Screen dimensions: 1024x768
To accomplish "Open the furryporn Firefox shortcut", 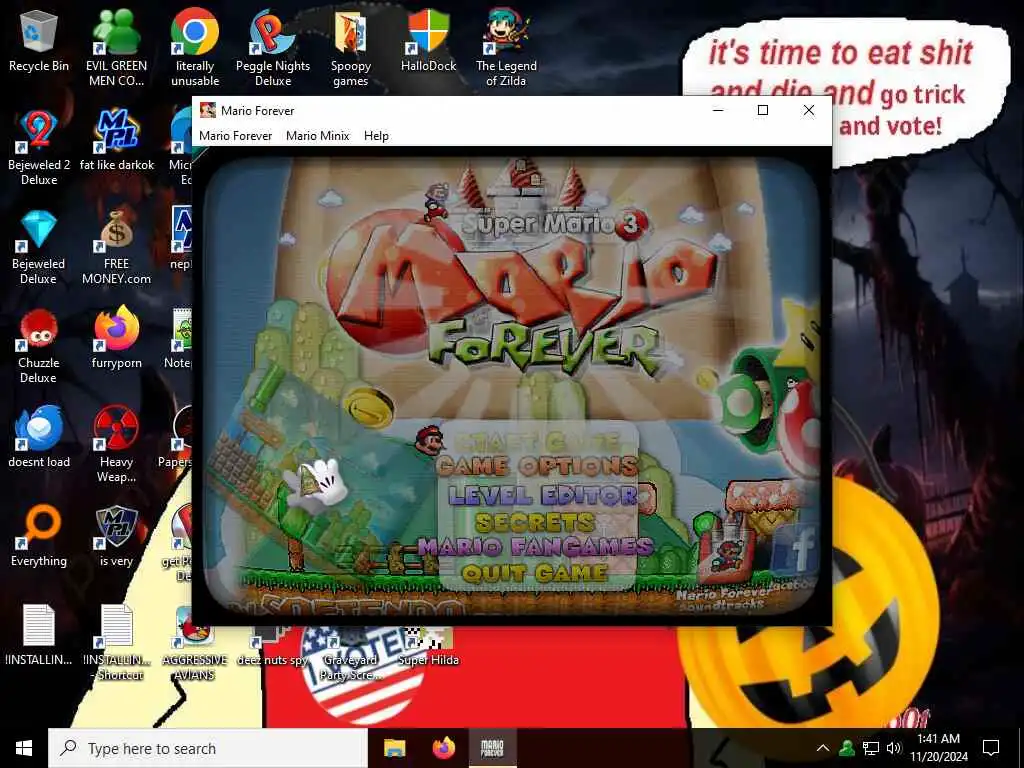I will tap(116, 338).
